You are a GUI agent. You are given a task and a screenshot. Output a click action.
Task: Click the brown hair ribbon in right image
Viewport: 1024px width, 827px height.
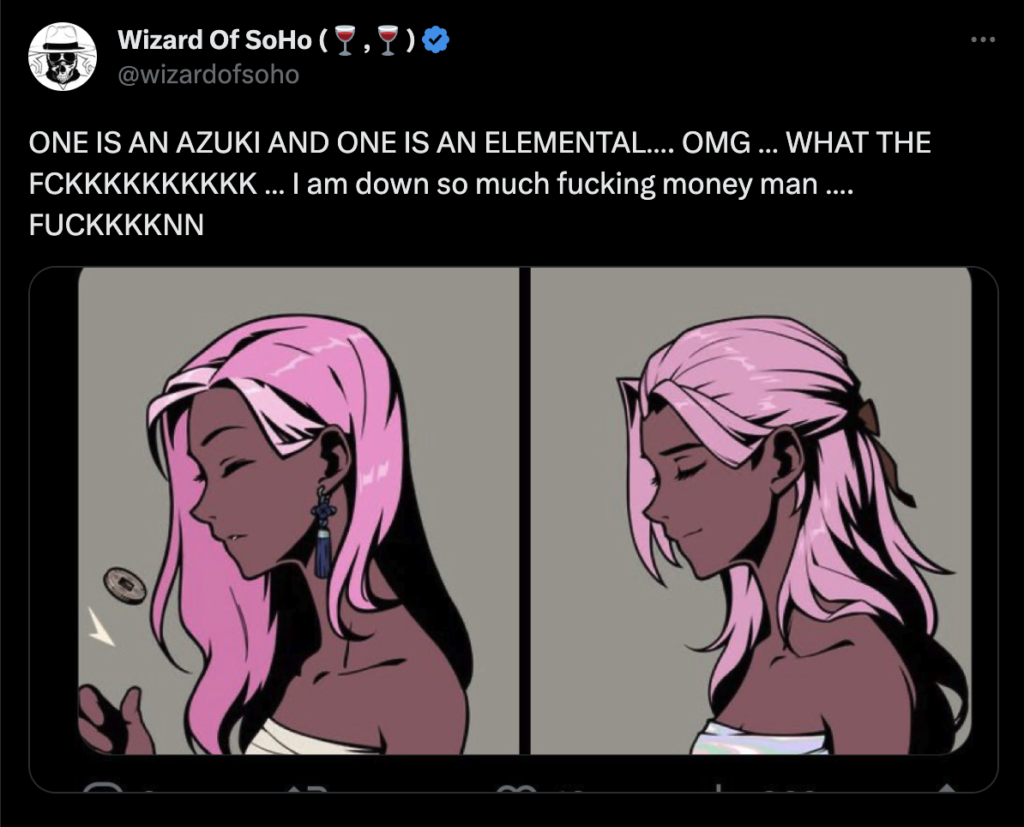coord(884,449)
